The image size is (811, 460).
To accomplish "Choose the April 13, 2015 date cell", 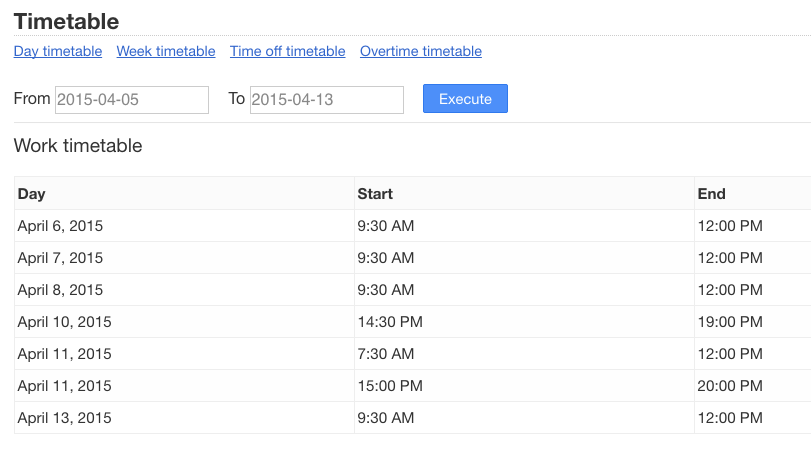I will (x=64, y=418).
